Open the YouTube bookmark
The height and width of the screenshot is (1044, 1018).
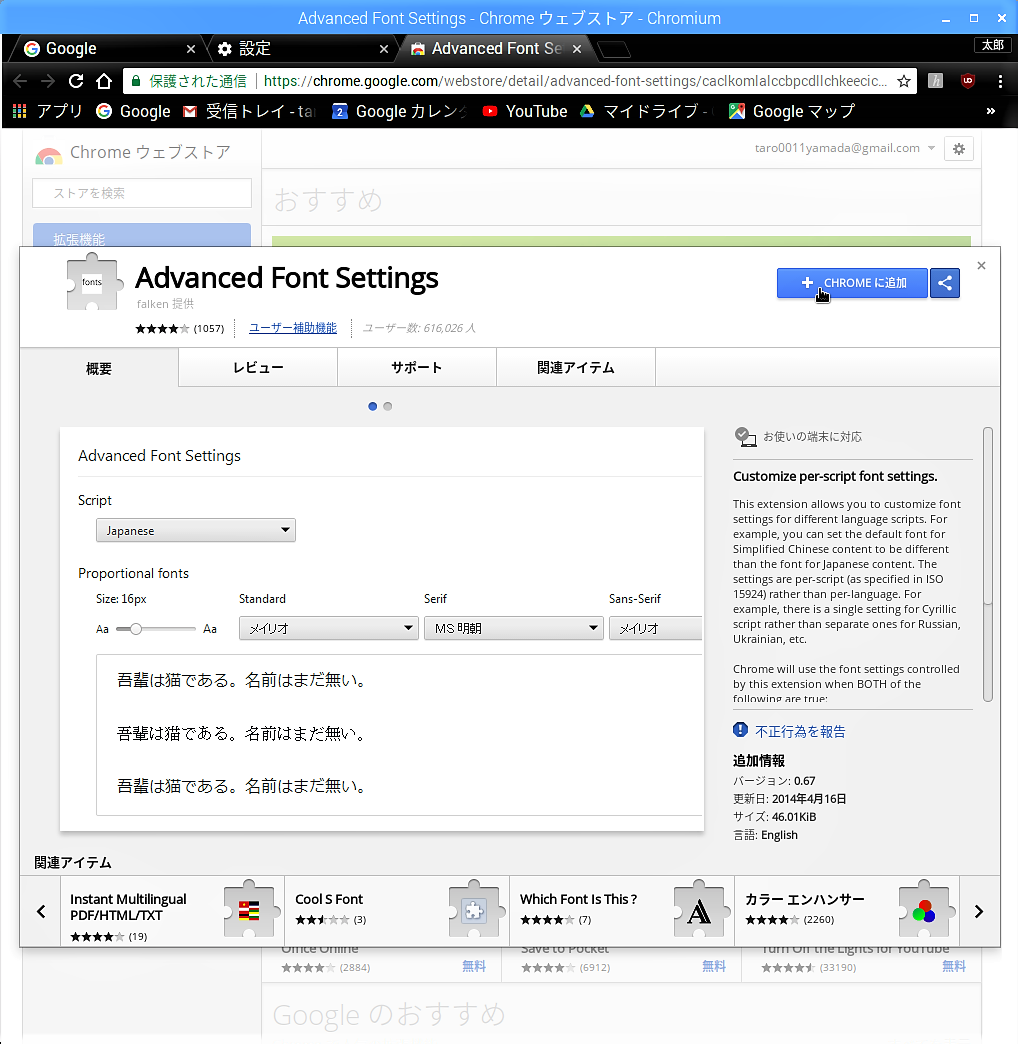tap(525, 111)
